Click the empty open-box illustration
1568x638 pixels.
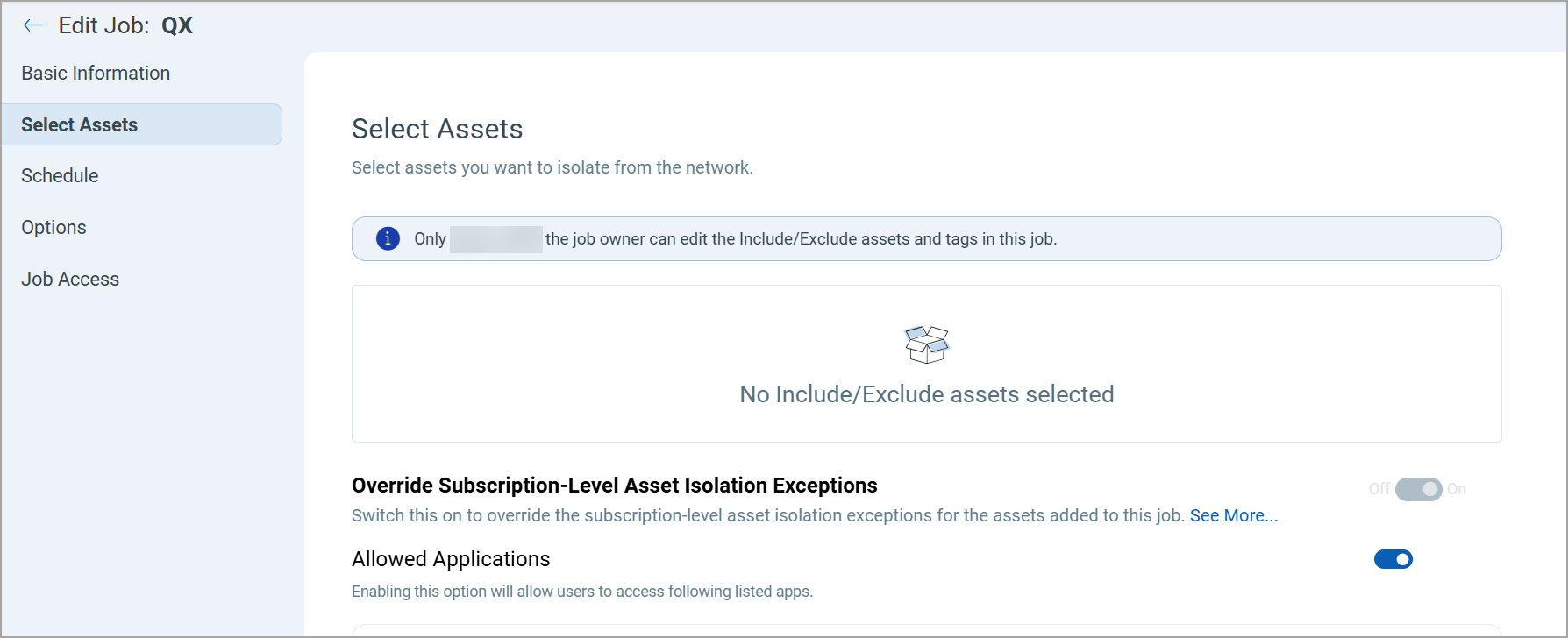tap(926, 344)
